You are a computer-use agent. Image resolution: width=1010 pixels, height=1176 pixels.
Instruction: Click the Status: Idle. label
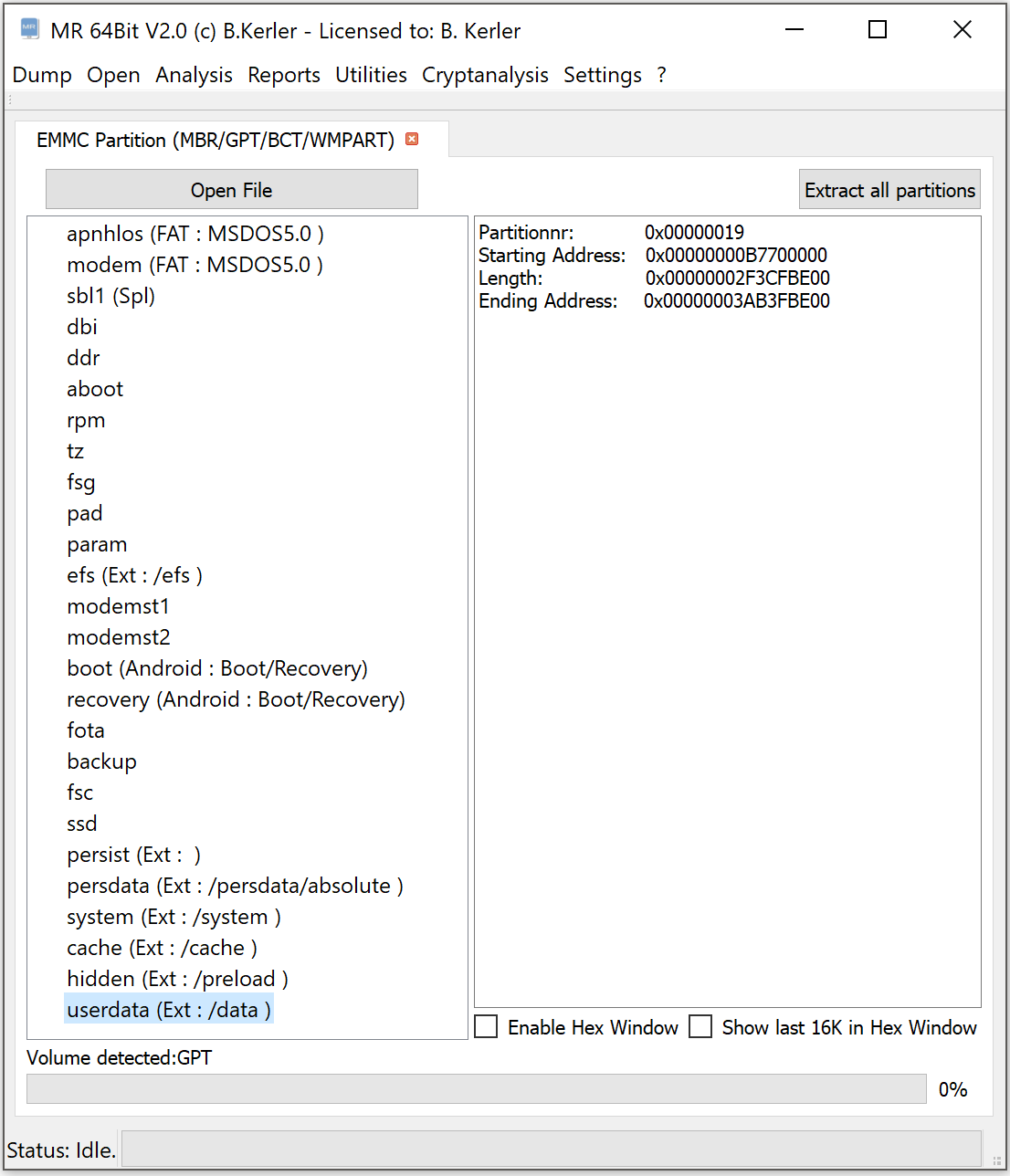[61, 1150]
